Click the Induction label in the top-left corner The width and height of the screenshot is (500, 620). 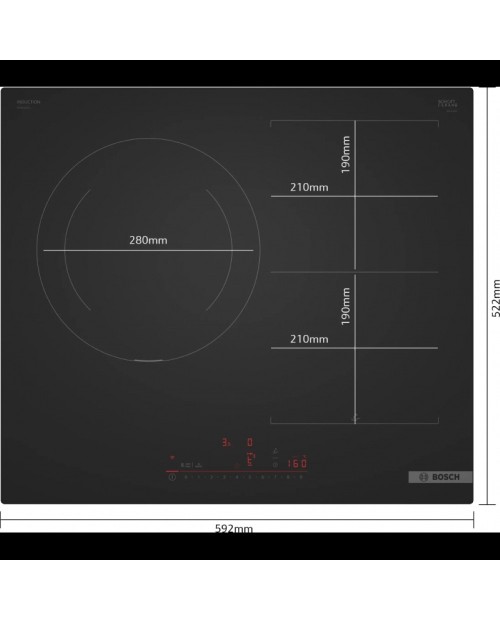(28, 102)
